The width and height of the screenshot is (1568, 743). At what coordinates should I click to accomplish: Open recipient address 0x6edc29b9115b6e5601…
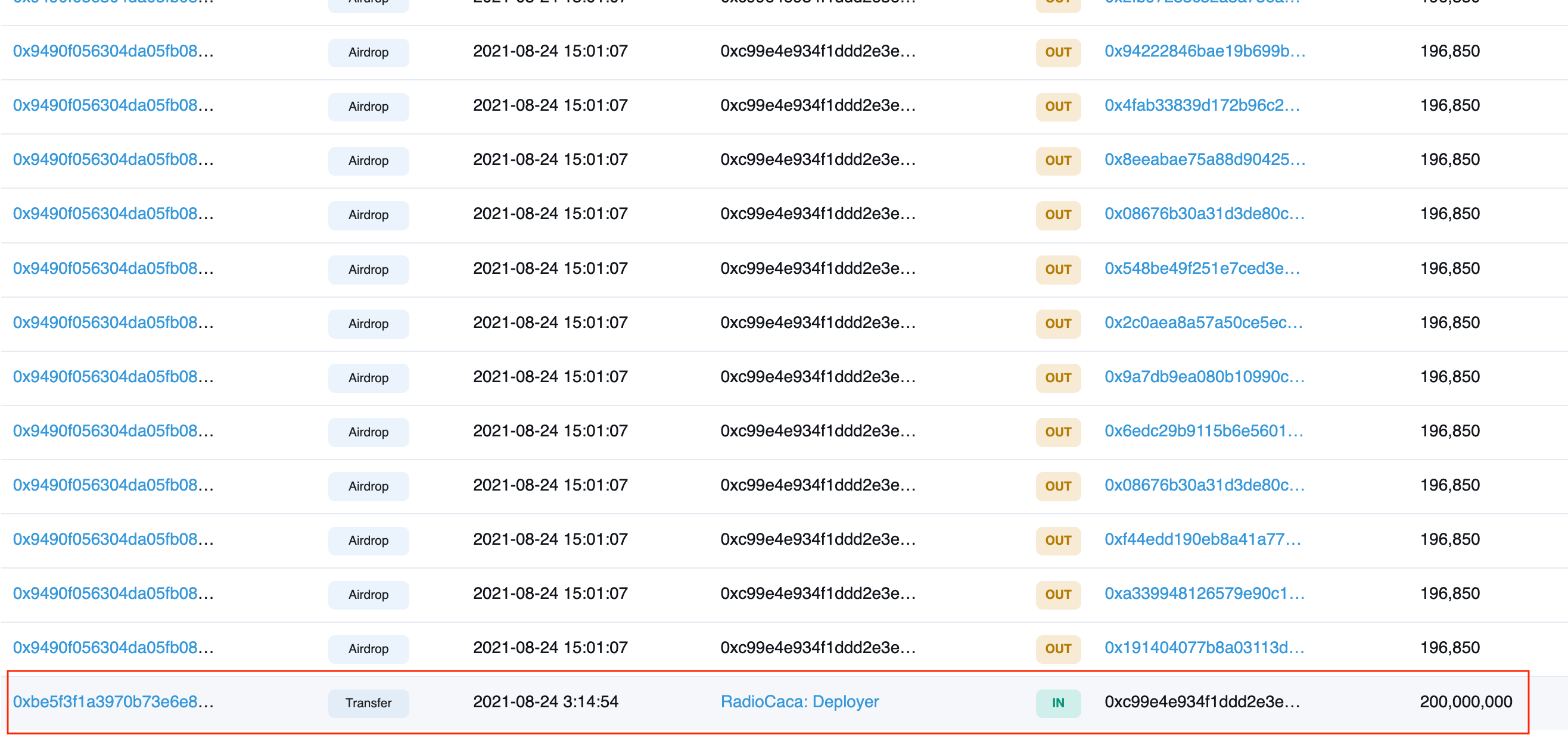1203,431
